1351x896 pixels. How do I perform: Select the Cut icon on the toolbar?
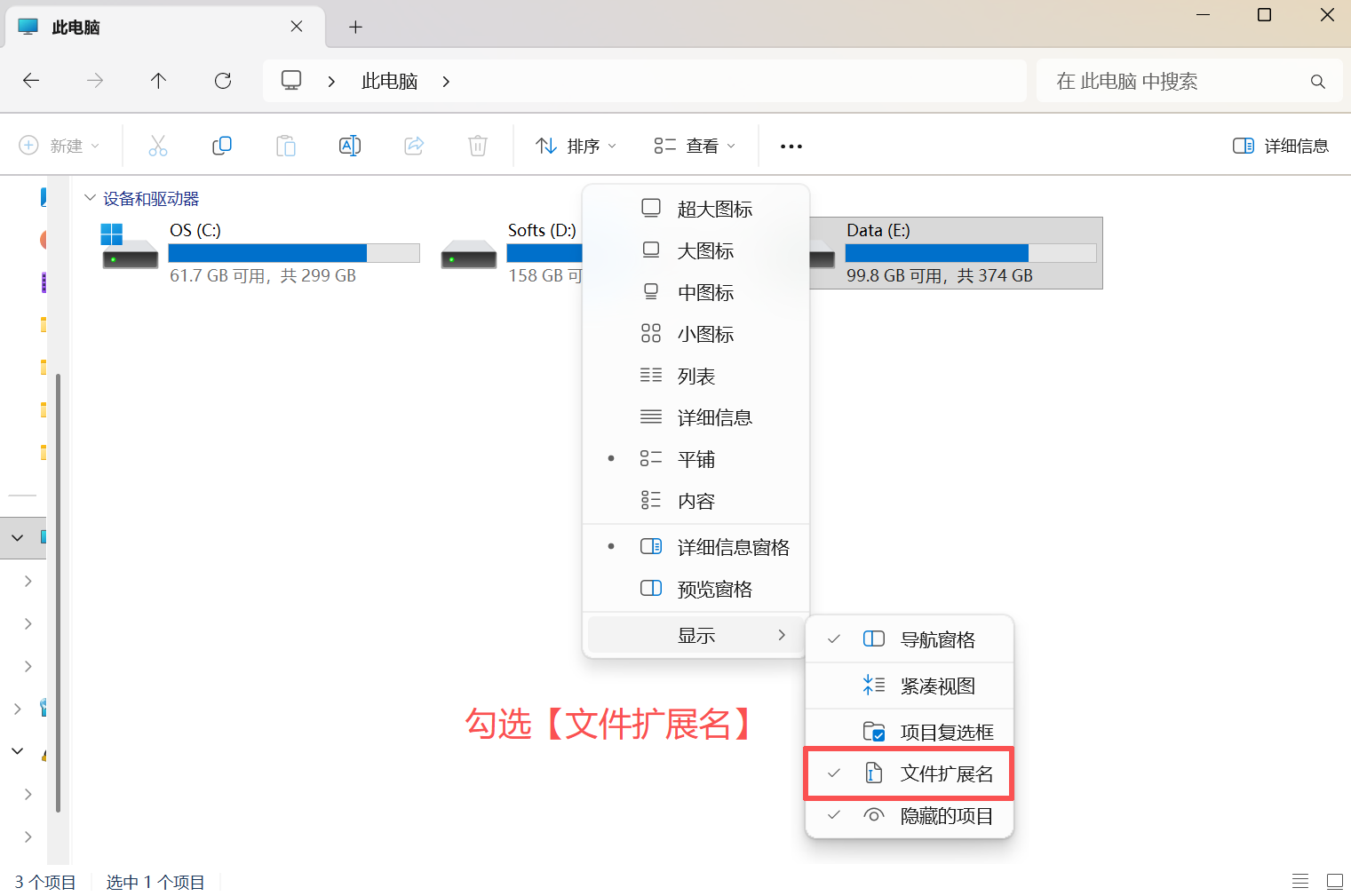click(157, 145)
